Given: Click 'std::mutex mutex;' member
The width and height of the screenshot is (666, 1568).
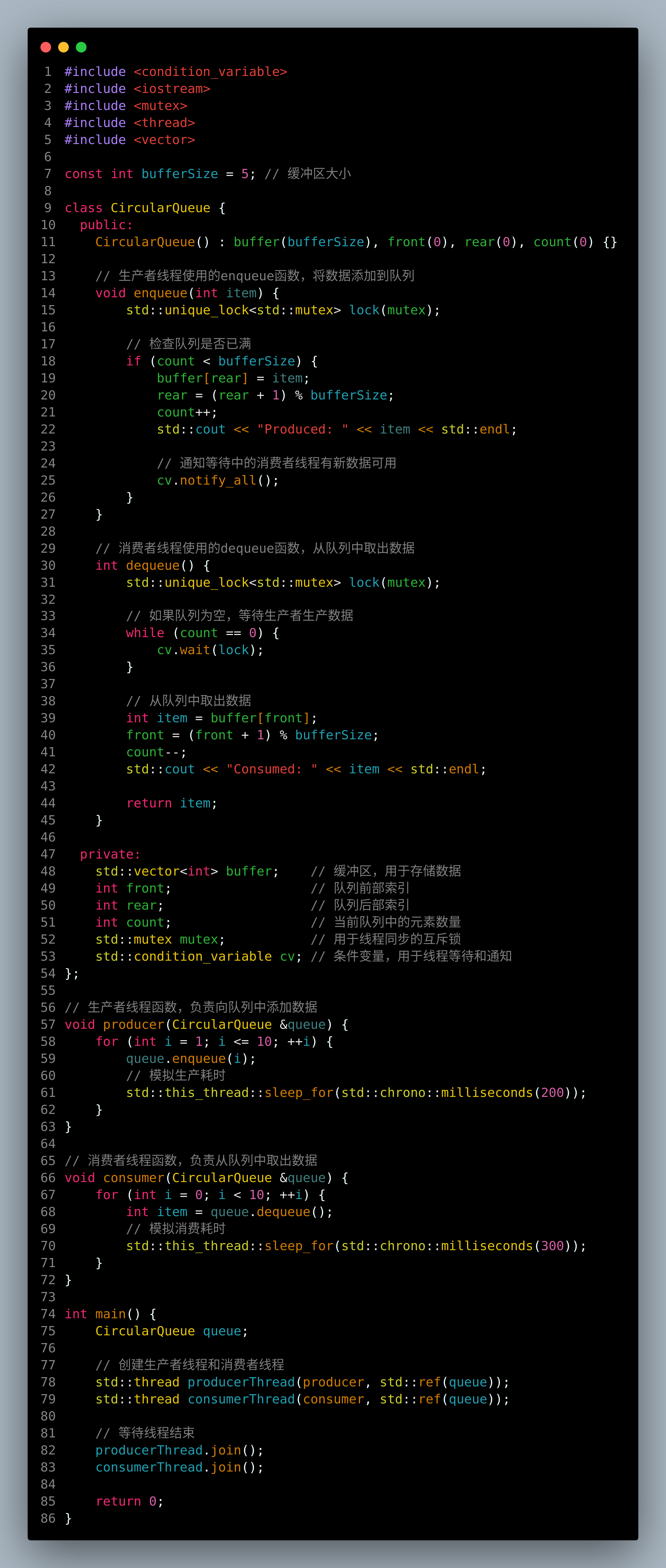Looking at the screenshot, I should coord(161,940).
